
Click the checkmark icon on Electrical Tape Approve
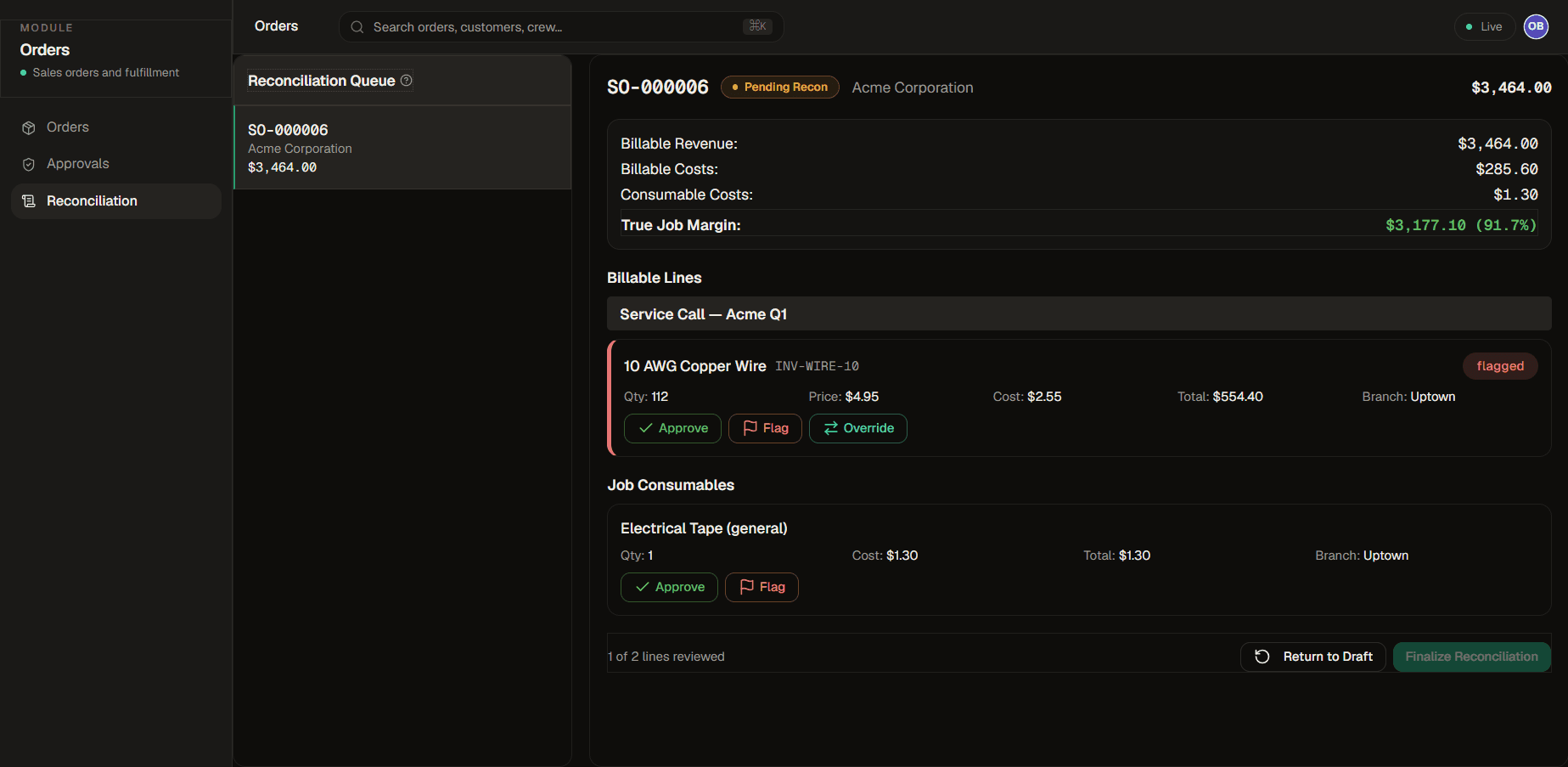click(x=643, y=587)
